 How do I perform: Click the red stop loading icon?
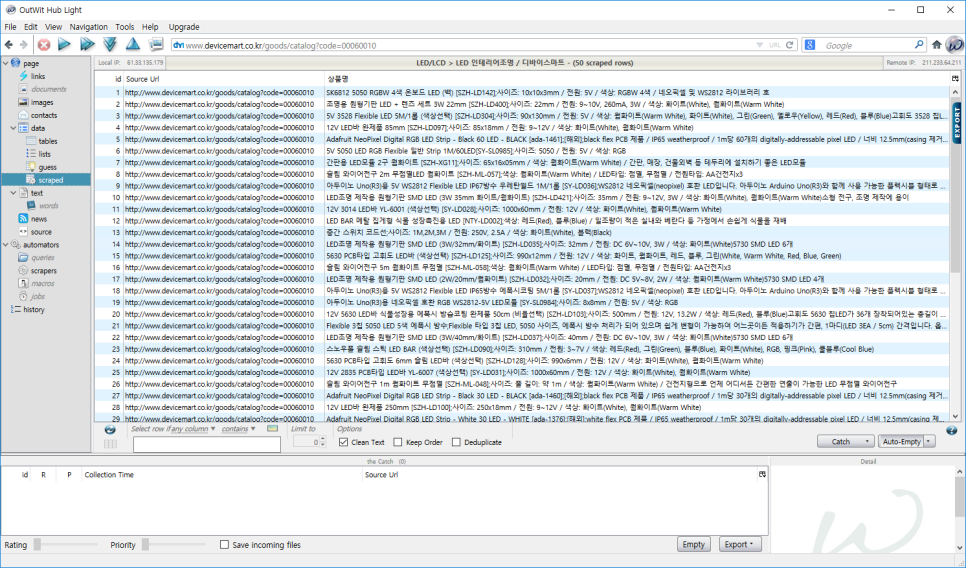click(x=44, y=44)
